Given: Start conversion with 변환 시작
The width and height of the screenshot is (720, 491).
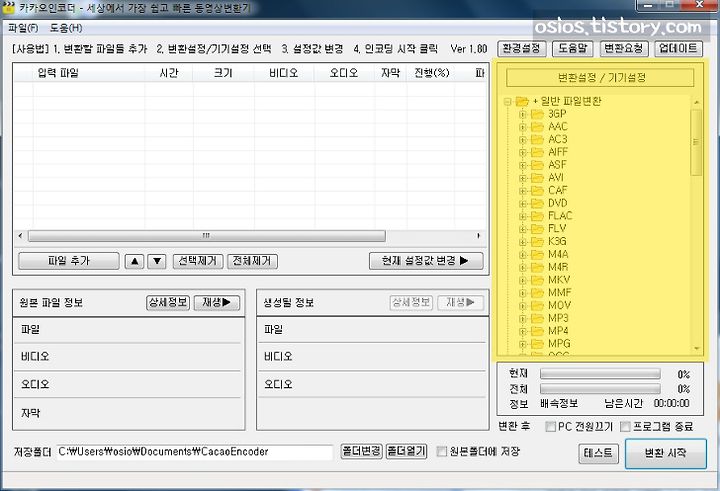Looking at the screenshot, I should 666,453.
